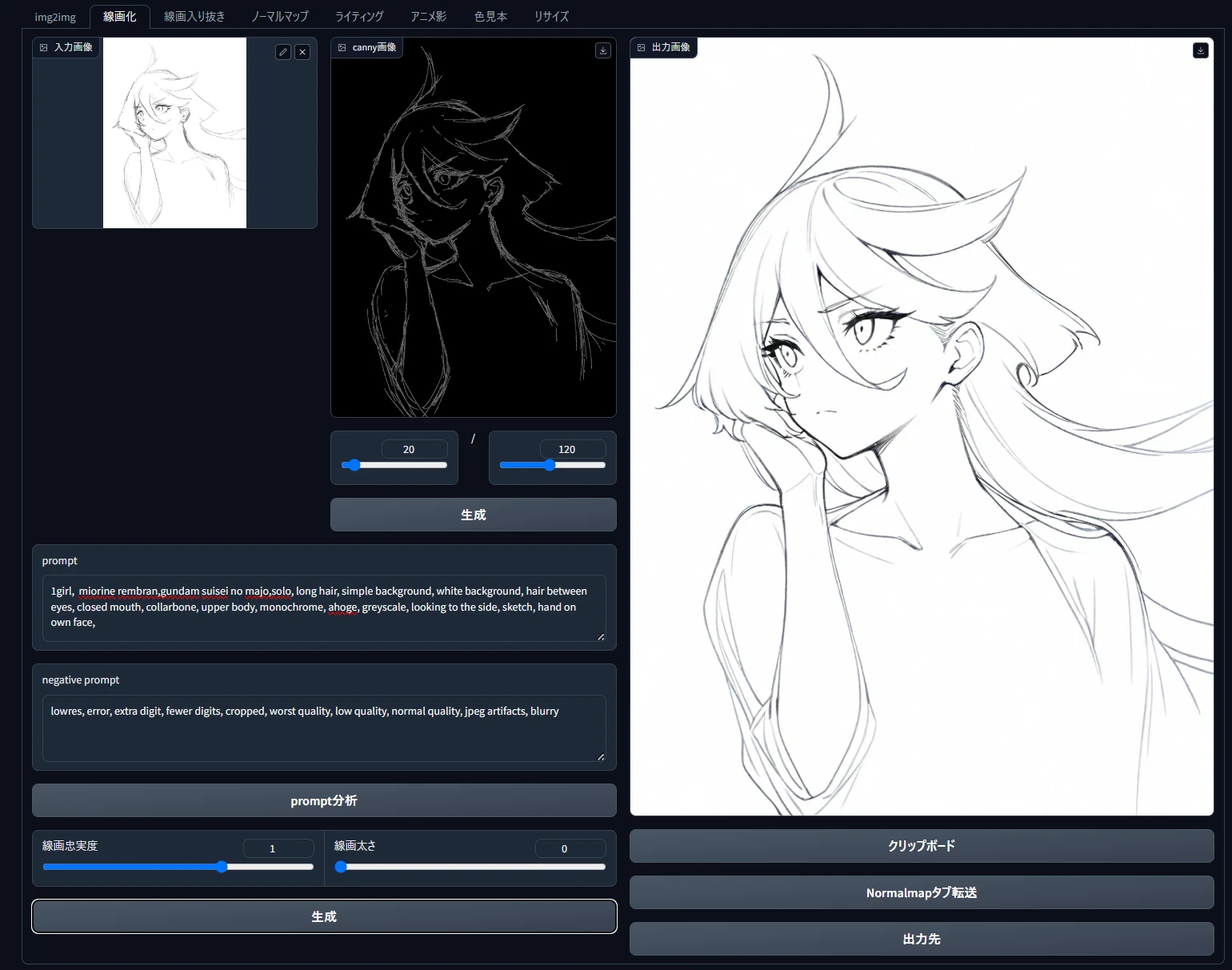Adjust the canny high threshold slider at 120

pyautogui.click(x=553, y=465)
